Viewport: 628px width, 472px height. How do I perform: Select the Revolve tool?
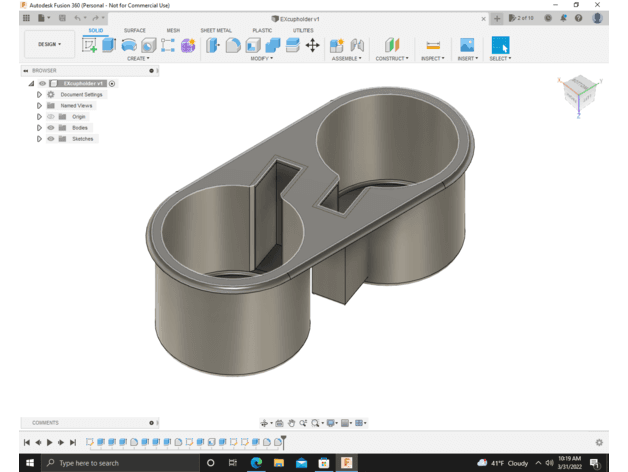coord(129,45)
